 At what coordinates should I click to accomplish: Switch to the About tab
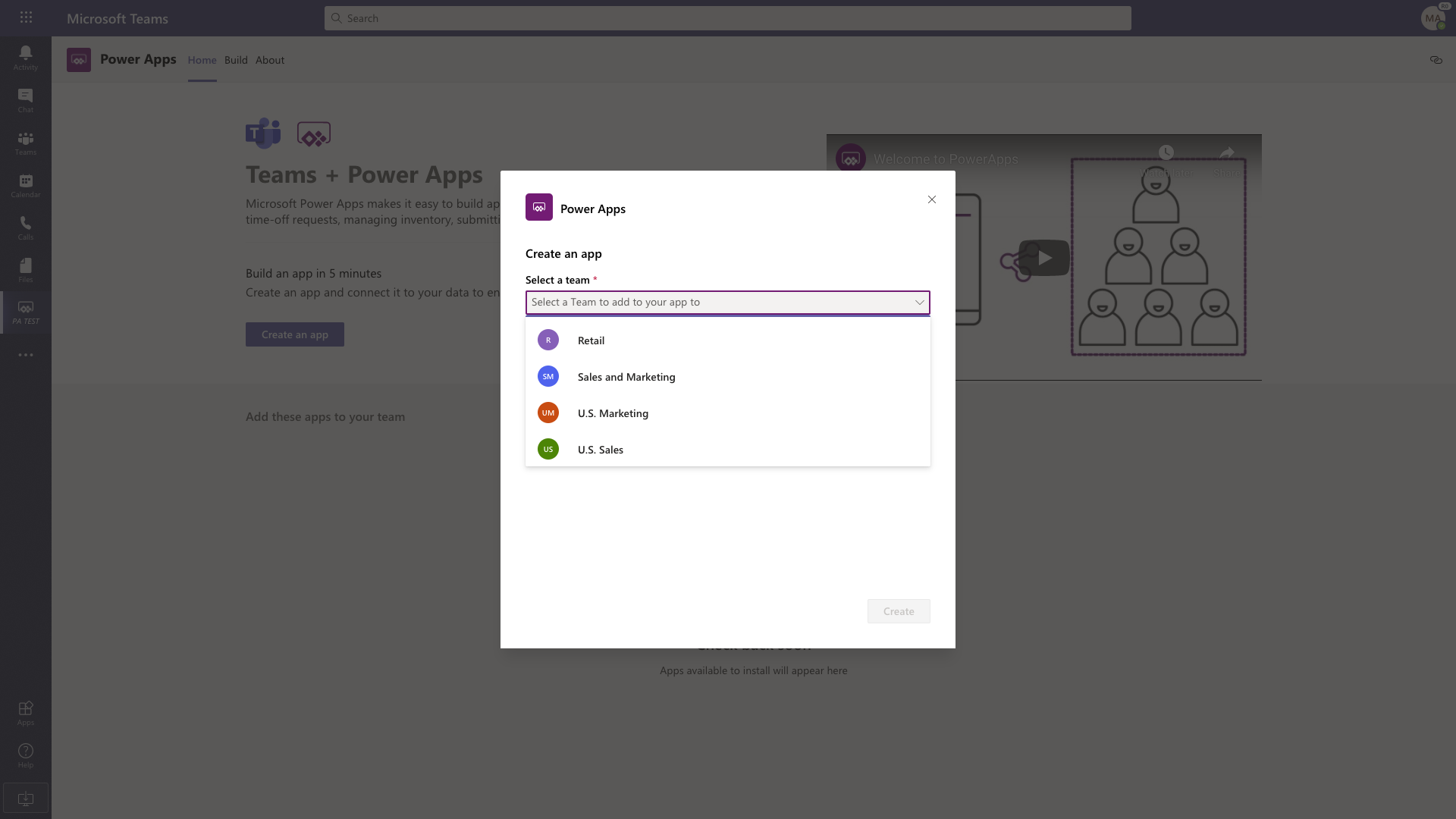(269, 60)
